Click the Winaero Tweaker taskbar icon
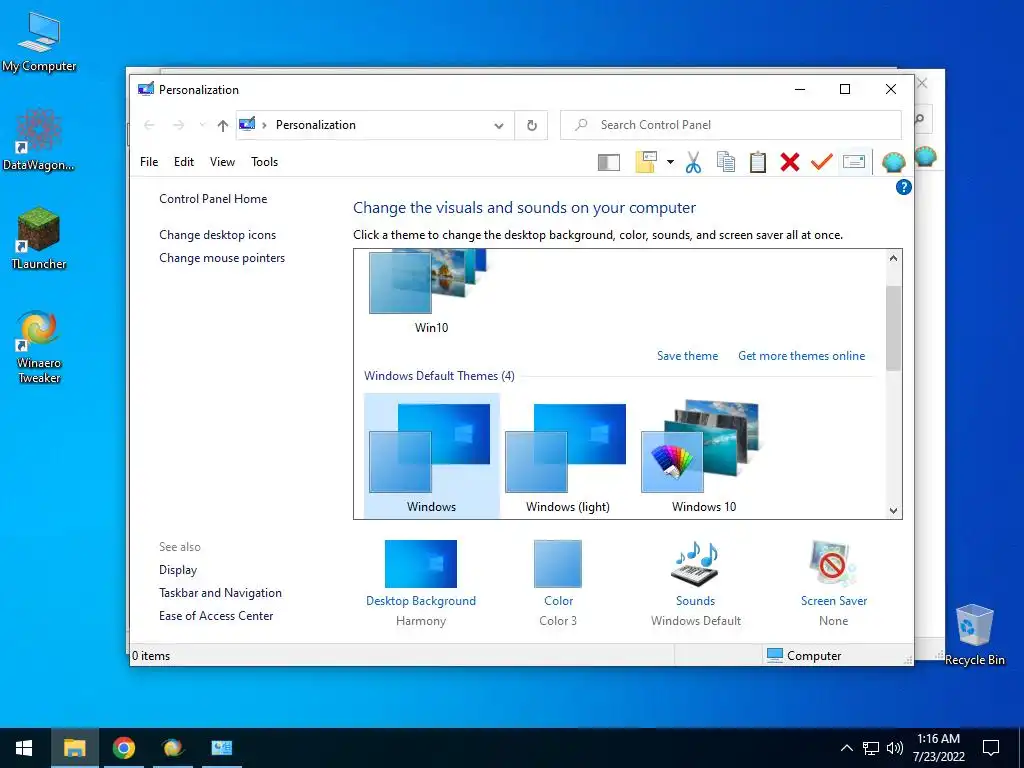Image resolution: width=1024 pixels, height=768 pixels. pos(172,748)
